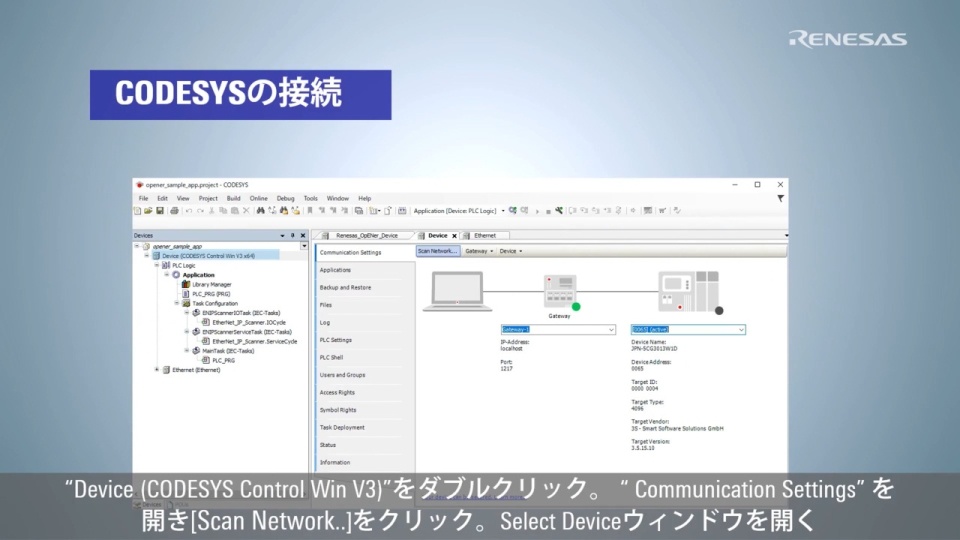
Task: Open the Application [Device: PLC Logic] dropdown
Action: click(x=503, y=211)
